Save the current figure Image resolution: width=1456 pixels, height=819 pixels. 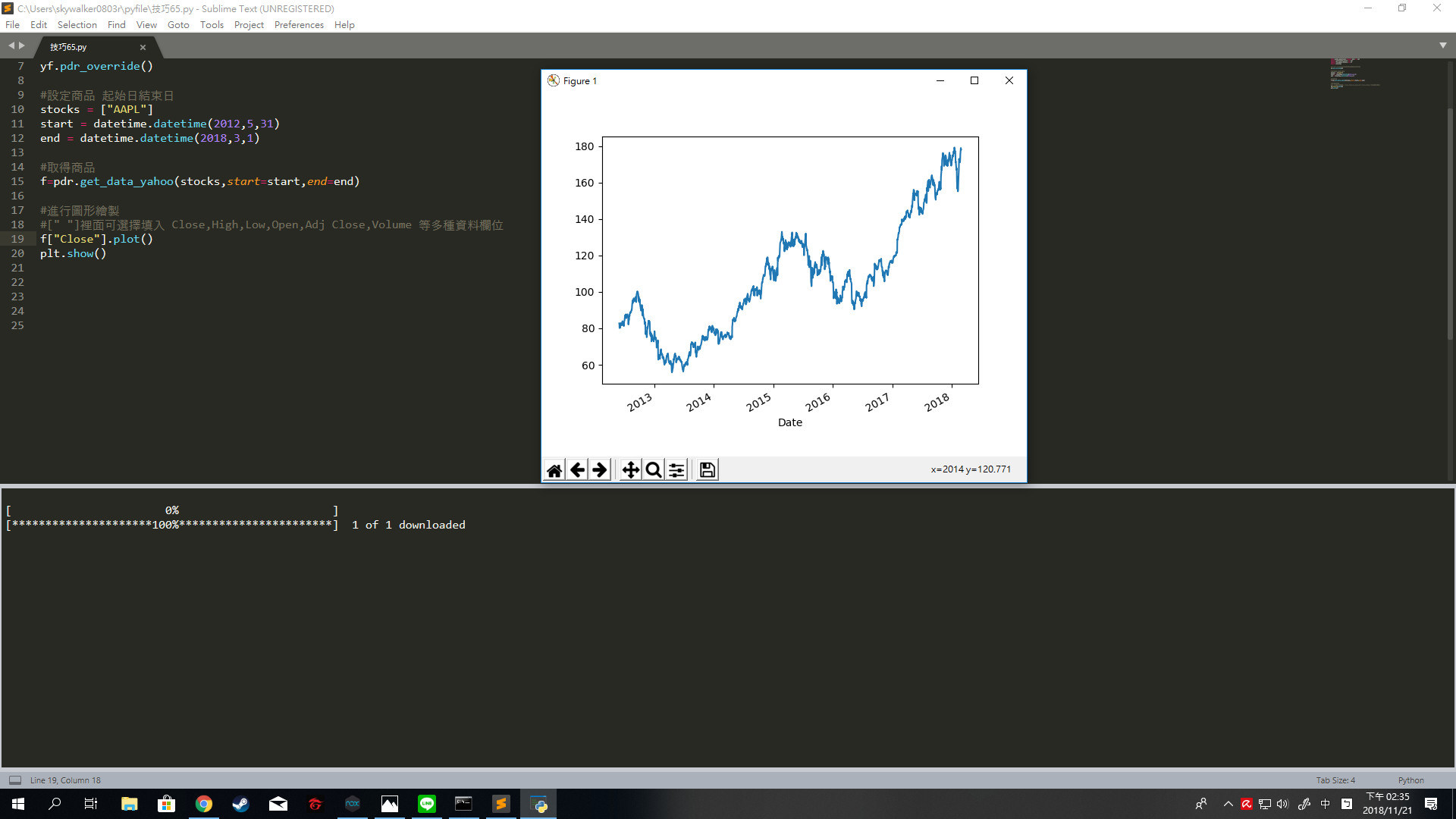[706, 469]
